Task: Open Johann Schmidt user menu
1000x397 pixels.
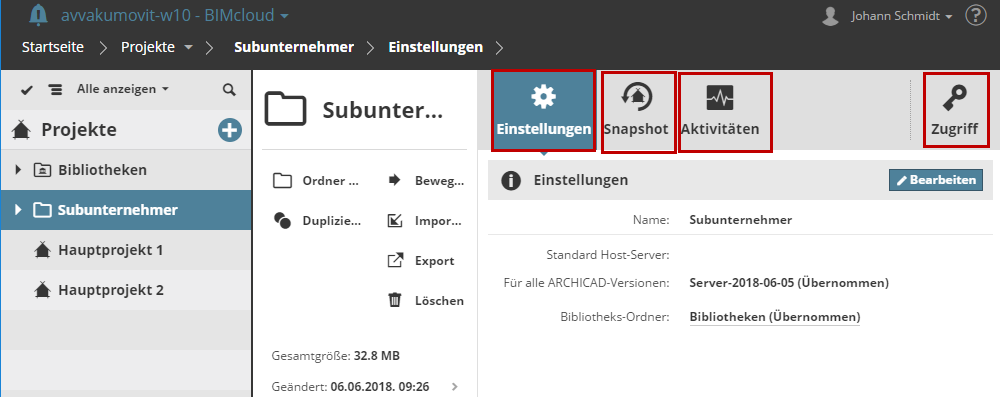Action: click(x=902, y=16)
